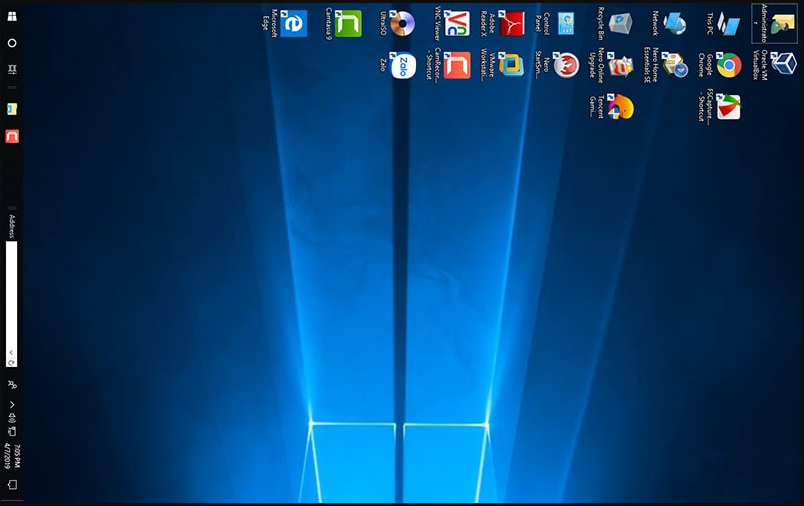
Task: Launch Adobe Reader X
Action: [x=511, y=24]
